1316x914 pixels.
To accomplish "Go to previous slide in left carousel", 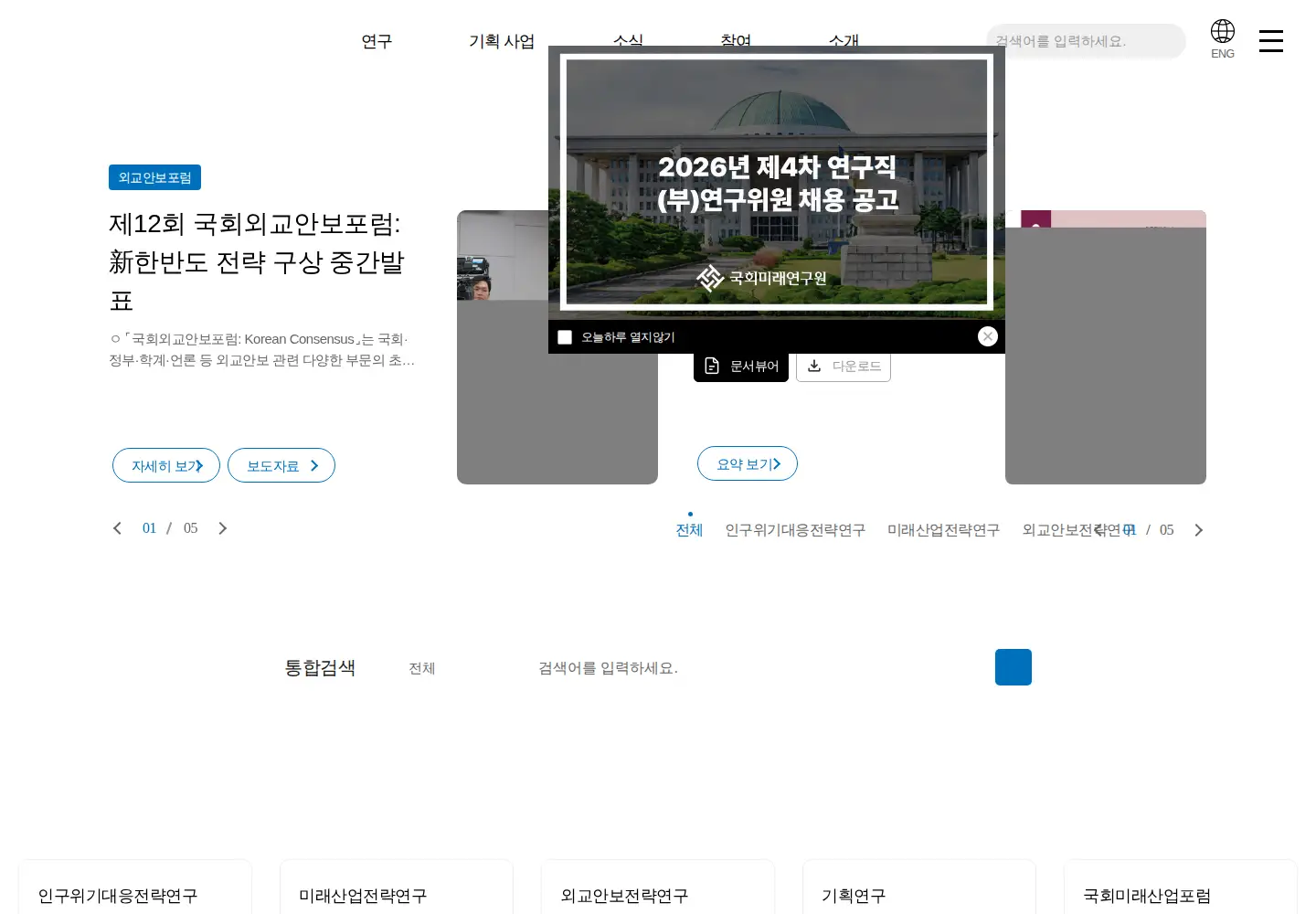I will coord(117,528).
